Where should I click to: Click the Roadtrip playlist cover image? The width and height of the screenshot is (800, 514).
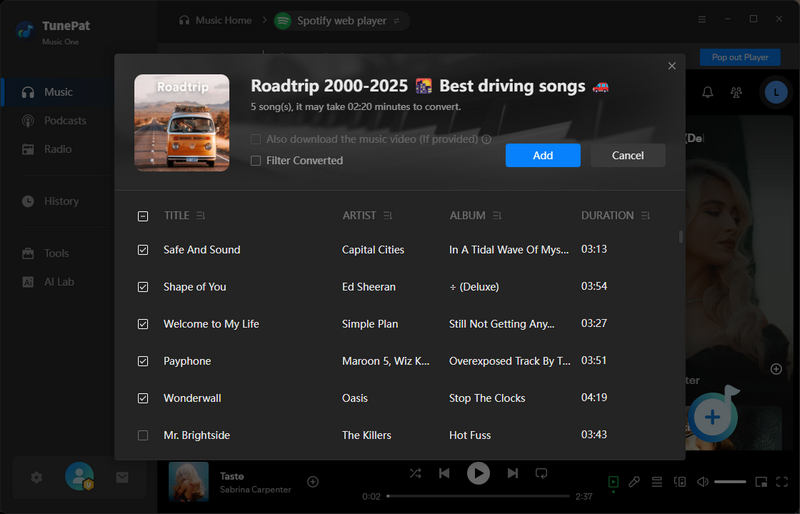coord(182,123)
